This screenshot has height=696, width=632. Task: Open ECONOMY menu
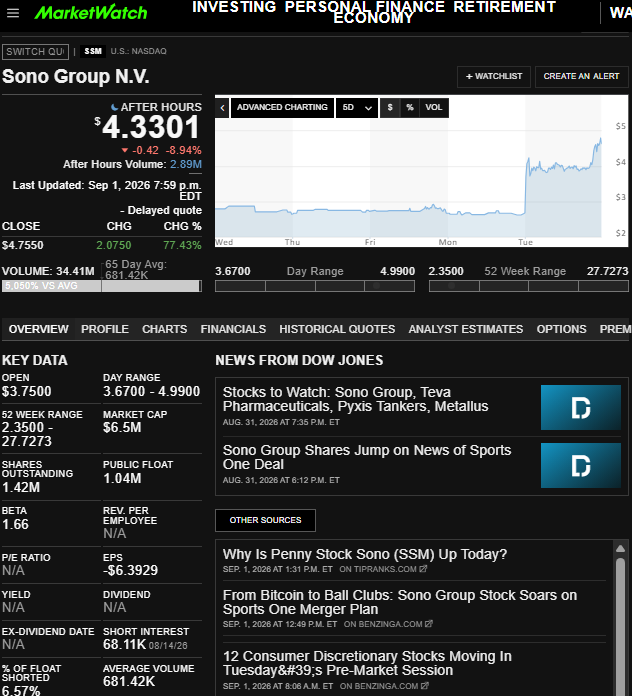click(x=373, y=18)
